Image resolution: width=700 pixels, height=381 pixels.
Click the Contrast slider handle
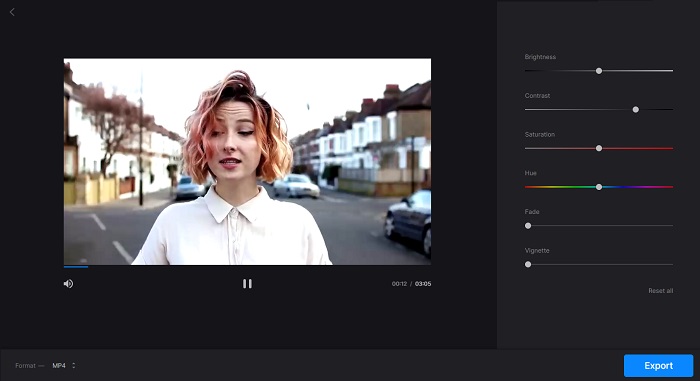(635, 109)
